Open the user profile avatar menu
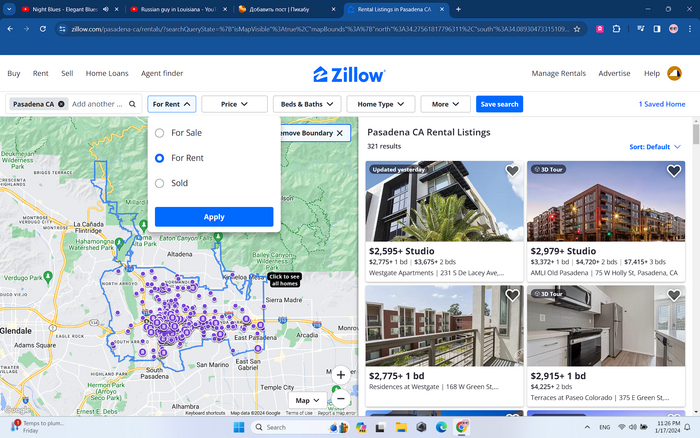The image size is (700, 438). tap(674, 73)
